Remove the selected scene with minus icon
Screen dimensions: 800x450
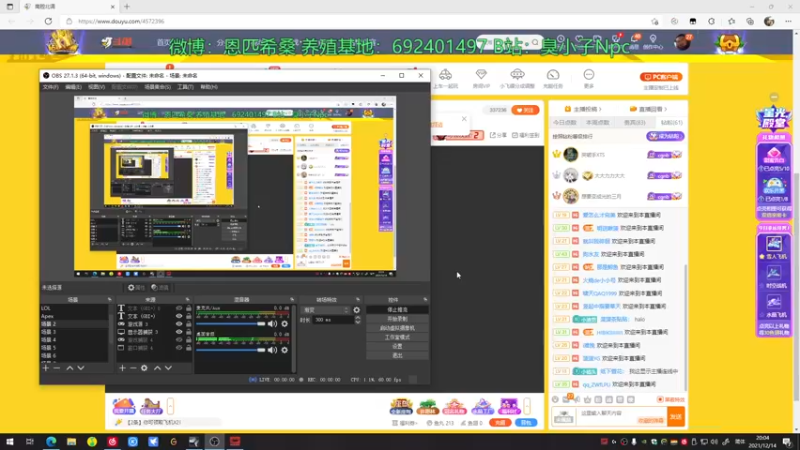57,368
